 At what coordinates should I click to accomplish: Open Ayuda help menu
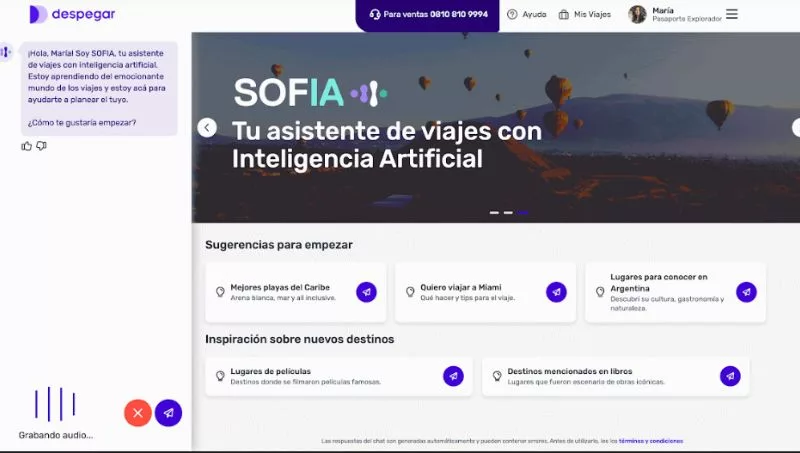[x=527, y=15]
